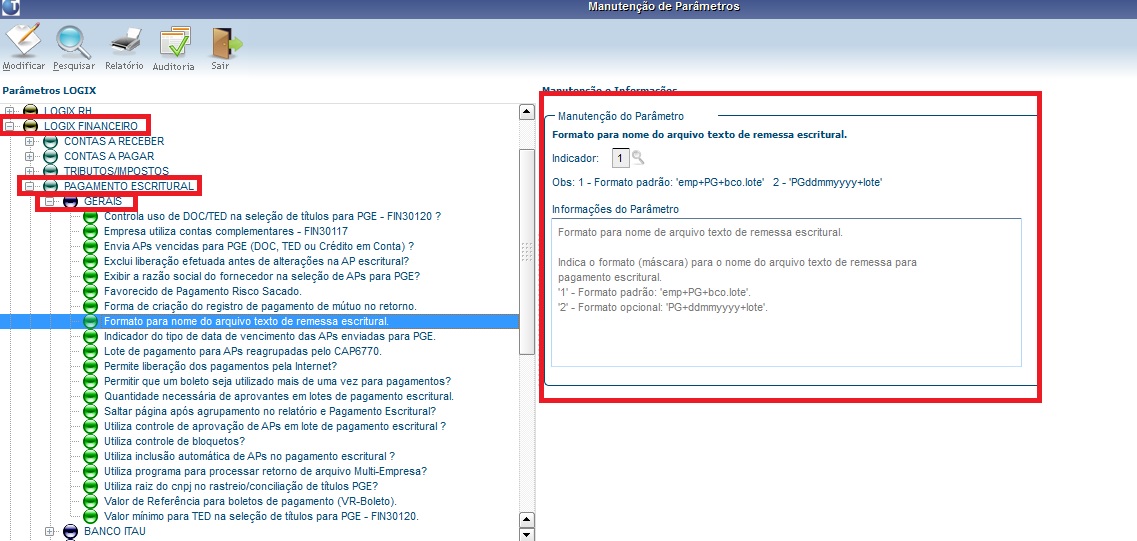The image size is (1137, 541).
Task: Click the tree scrollbar down arrow at bottom
Action: coord(527,534)
